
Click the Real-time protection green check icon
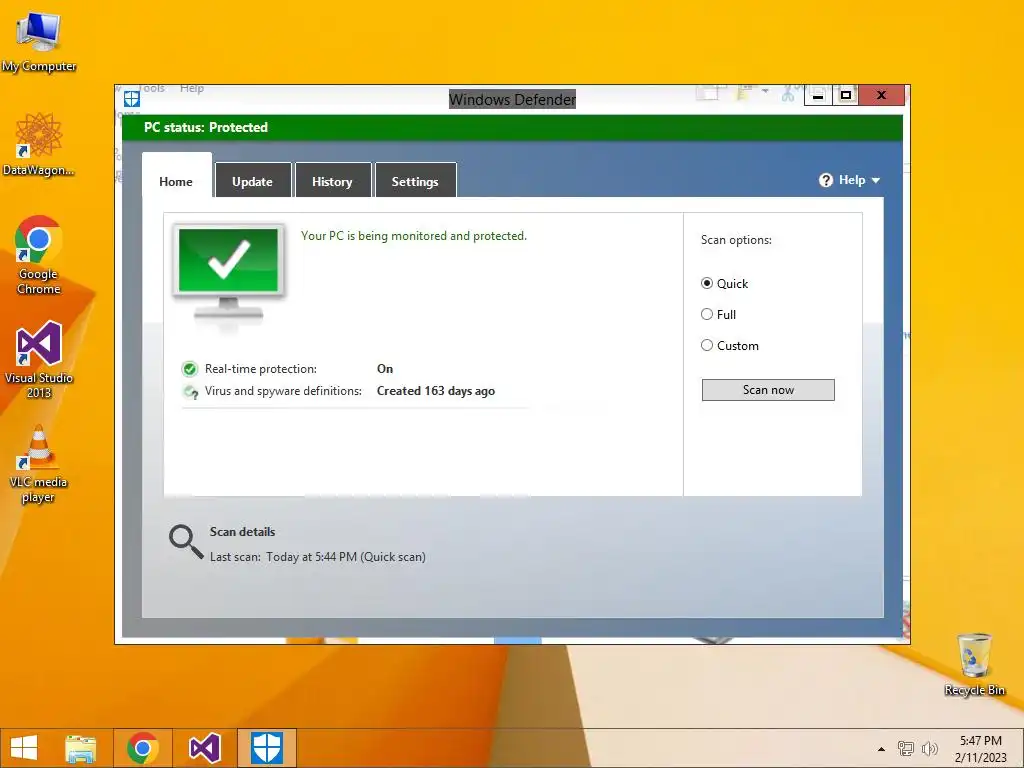tap(189, 369)
